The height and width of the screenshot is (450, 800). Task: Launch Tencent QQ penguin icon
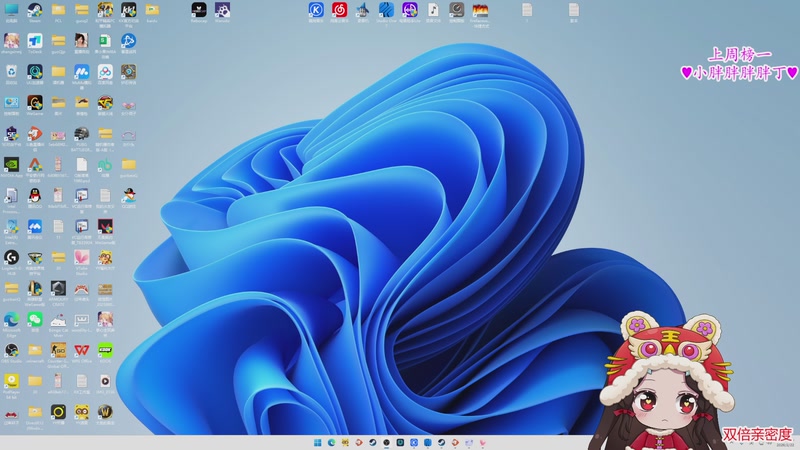click(35, 195)
